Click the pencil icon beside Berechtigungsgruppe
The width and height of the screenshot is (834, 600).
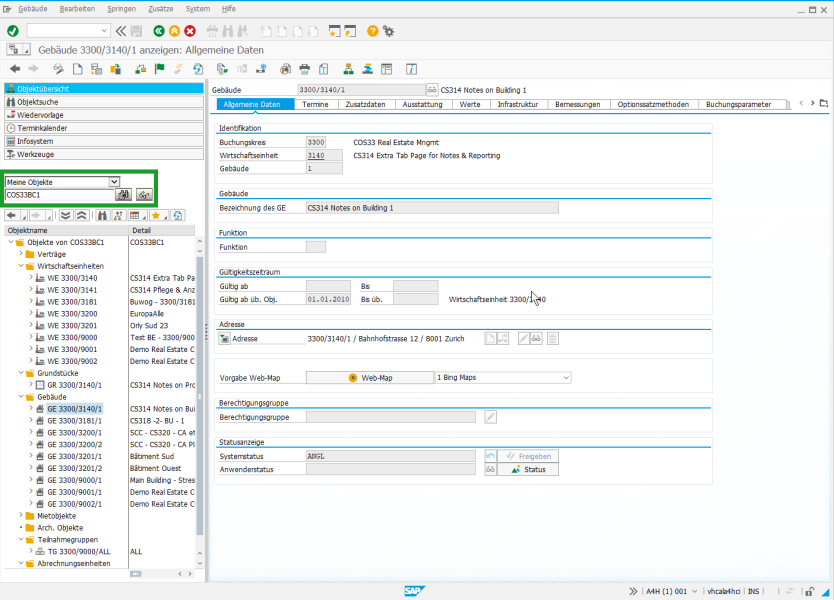click(x=490, y=418)
